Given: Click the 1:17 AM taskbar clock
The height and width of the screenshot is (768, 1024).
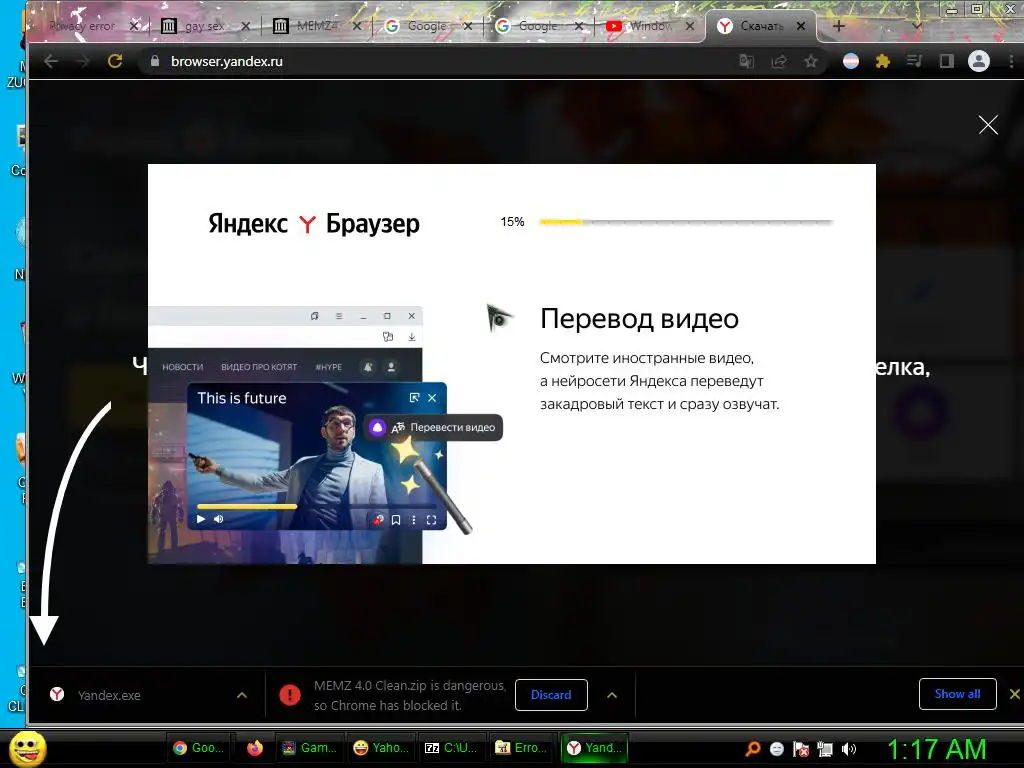Looking at the screenshot, I should (x=936, y=749).
